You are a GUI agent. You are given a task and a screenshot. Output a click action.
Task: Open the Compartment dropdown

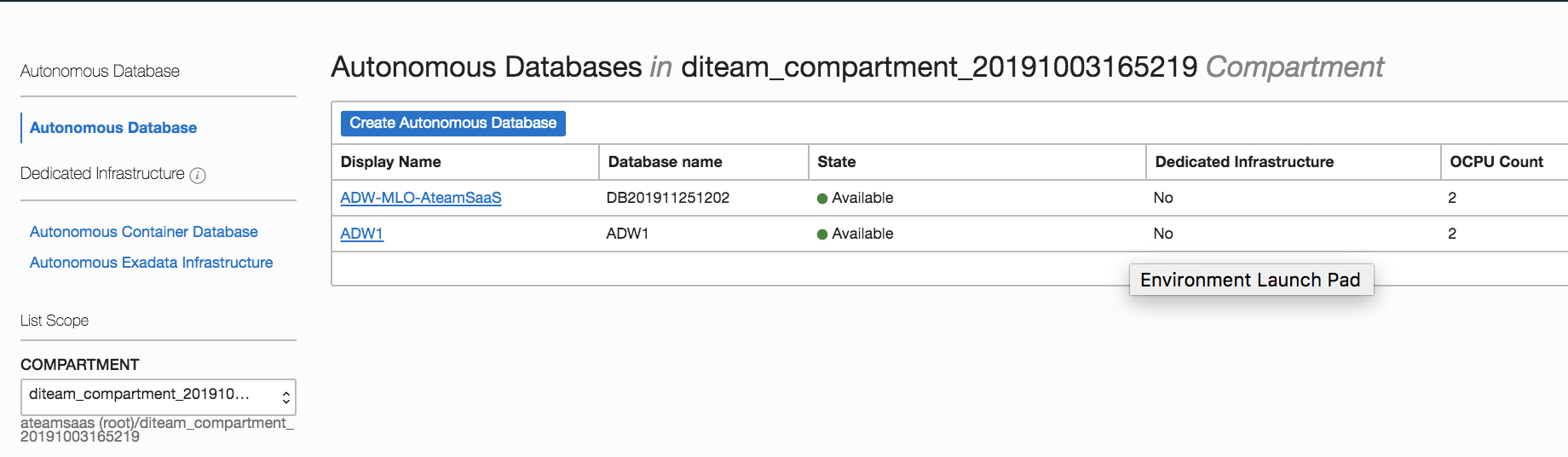(x=159, y=396)
